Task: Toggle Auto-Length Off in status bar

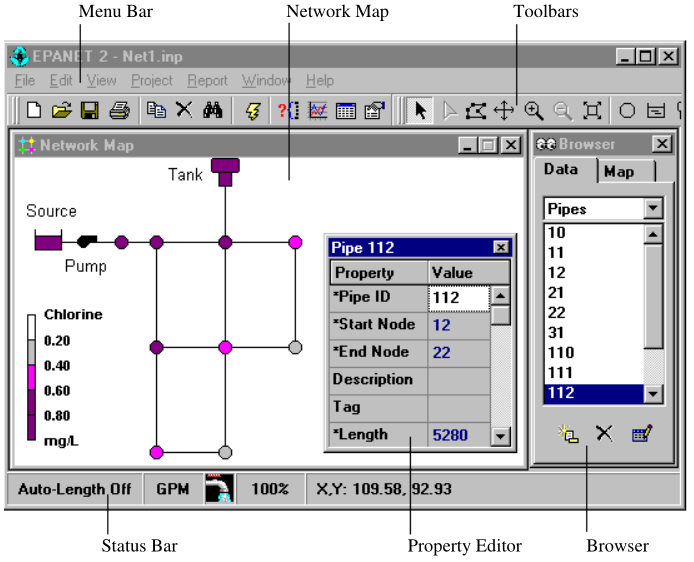Action: tap(74, 489)
